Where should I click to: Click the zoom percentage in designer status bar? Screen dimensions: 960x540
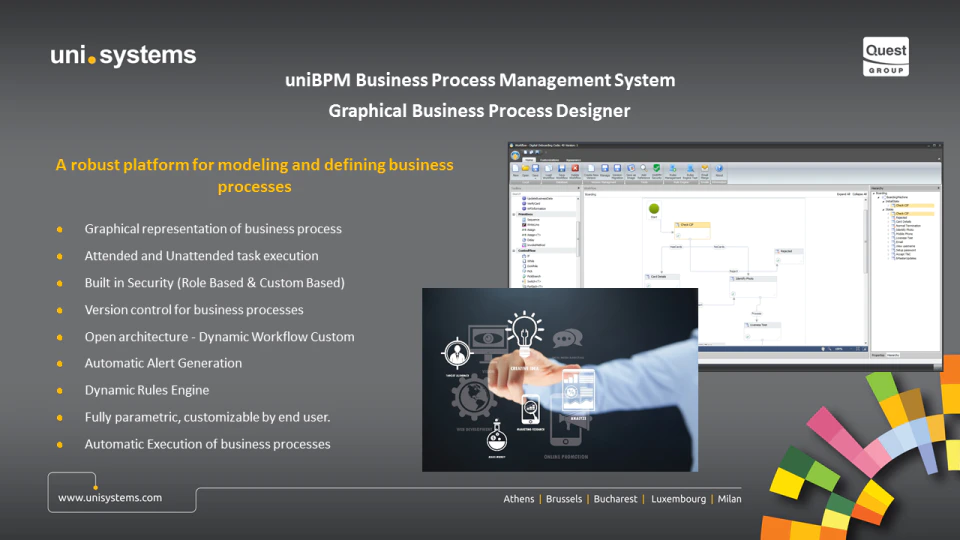839,349
